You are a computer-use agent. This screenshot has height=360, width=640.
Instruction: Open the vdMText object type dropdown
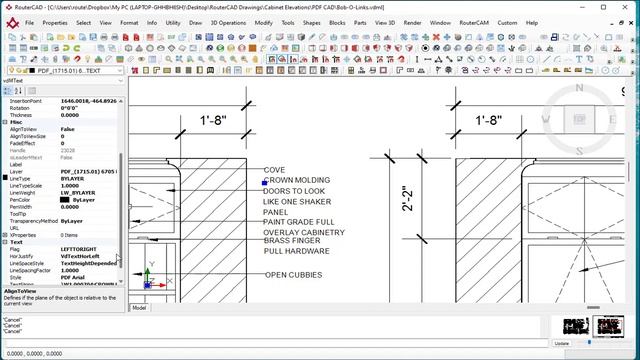120,81
